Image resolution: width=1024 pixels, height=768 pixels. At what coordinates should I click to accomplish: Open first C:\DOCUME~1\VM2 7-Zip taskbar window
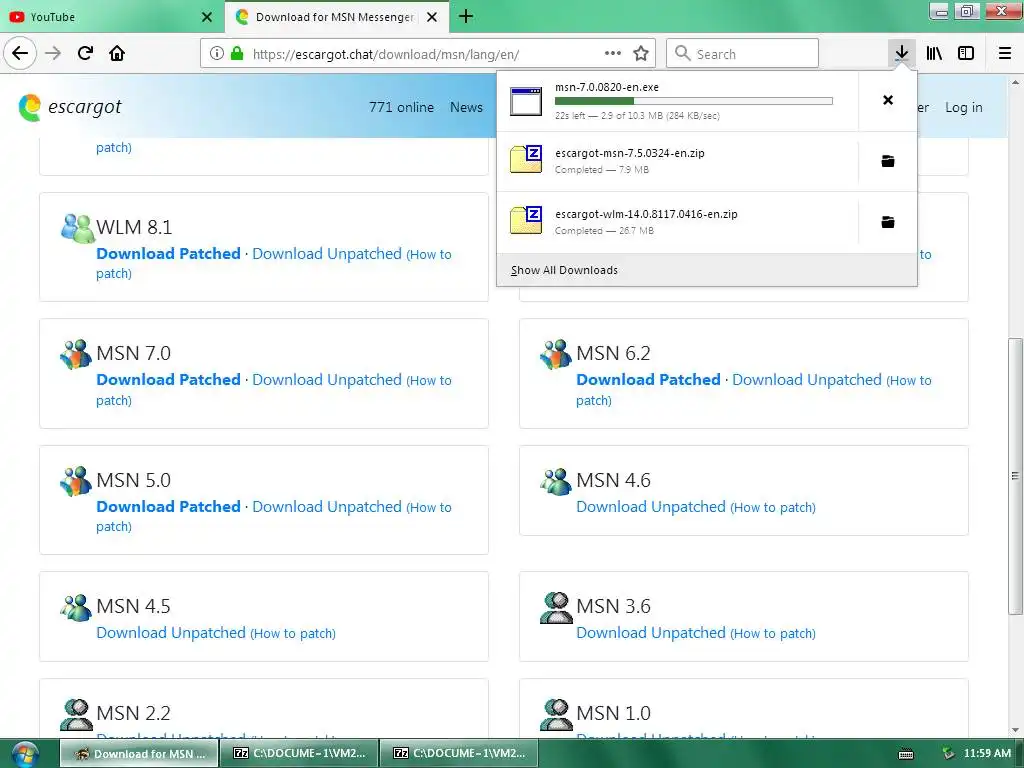[299, 753]
